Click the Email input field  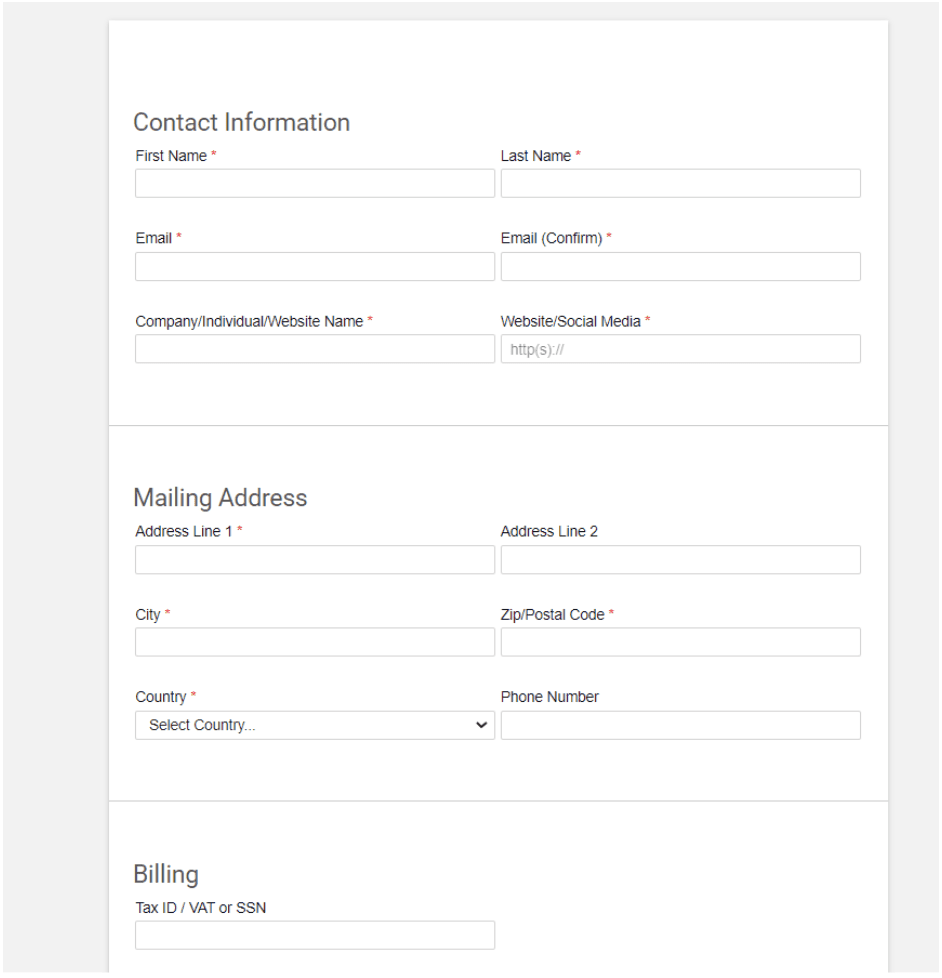[314, 267]
